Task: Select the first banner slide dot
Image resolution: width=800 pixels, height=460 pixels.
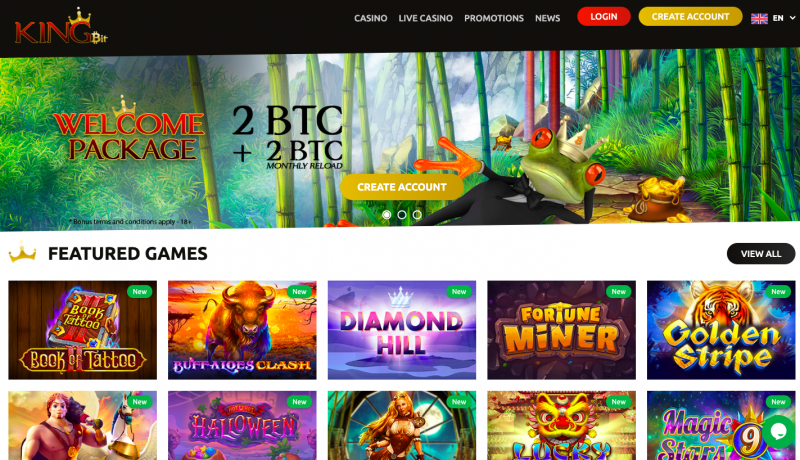Action: coord(387,215)
